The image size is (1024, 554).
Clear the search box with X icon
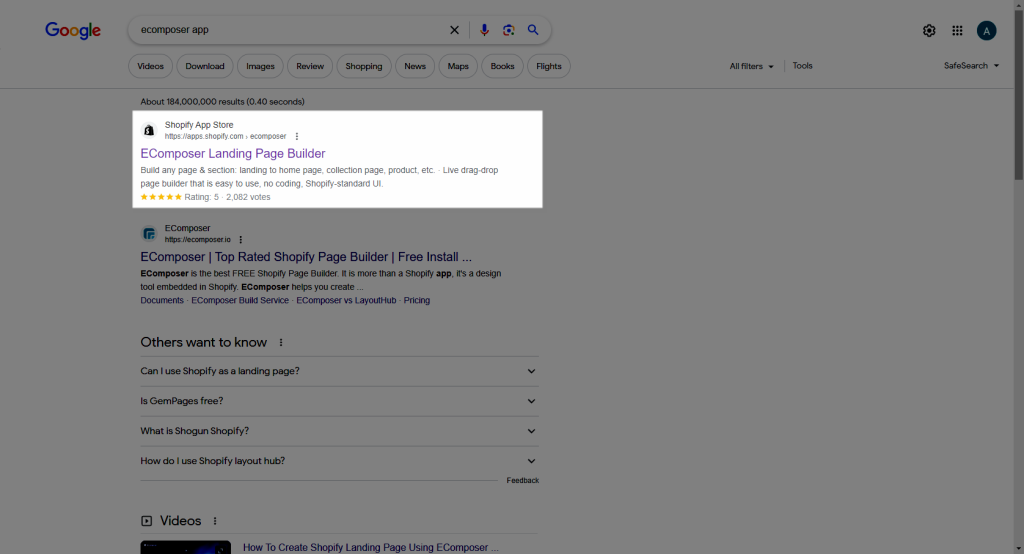455,30
